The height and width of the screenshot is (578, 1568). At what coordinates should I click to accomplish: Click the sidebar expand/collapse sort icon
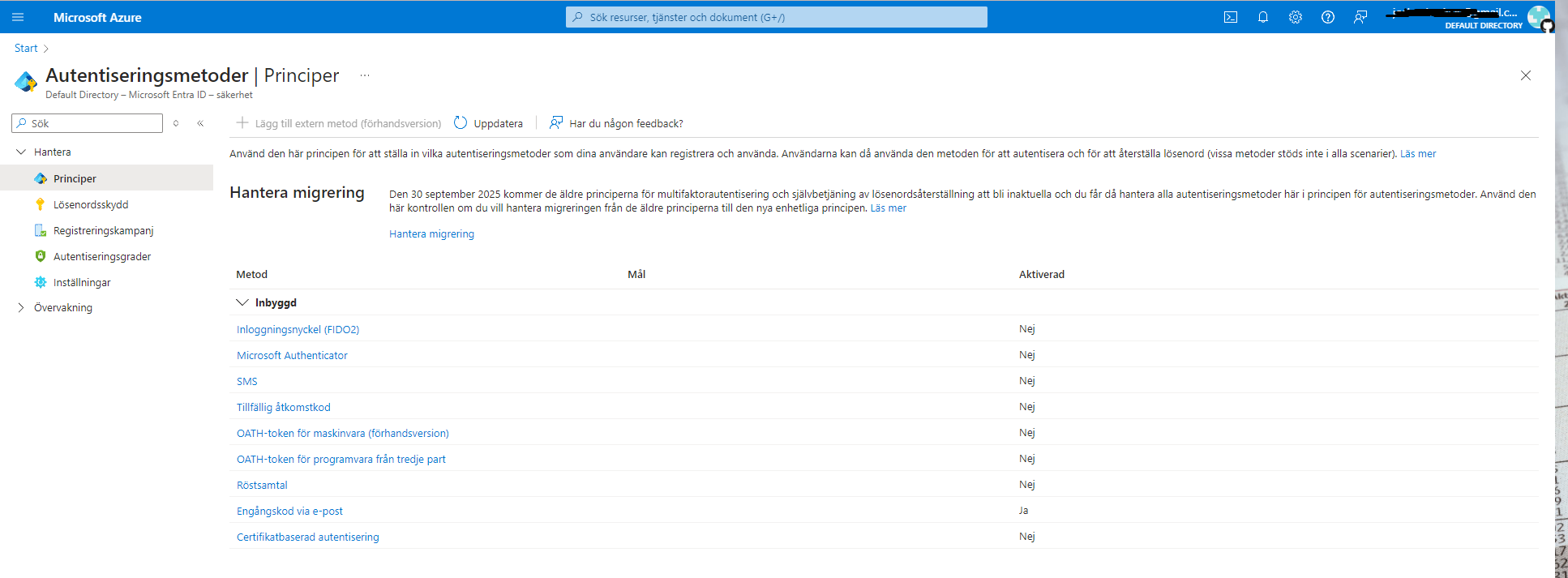tap(176, 123)
